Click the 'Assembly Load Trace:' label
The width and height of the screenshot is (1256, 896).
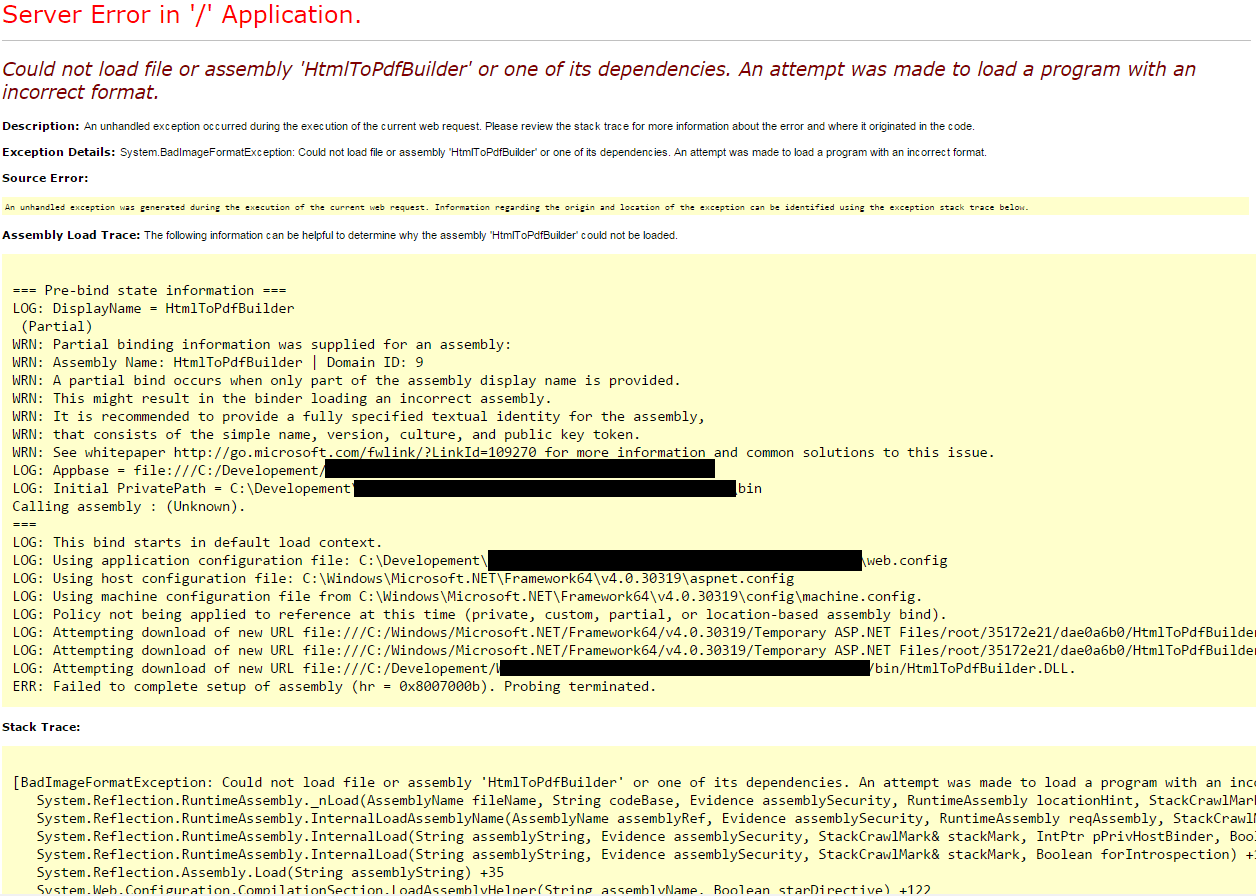point(71,235)
